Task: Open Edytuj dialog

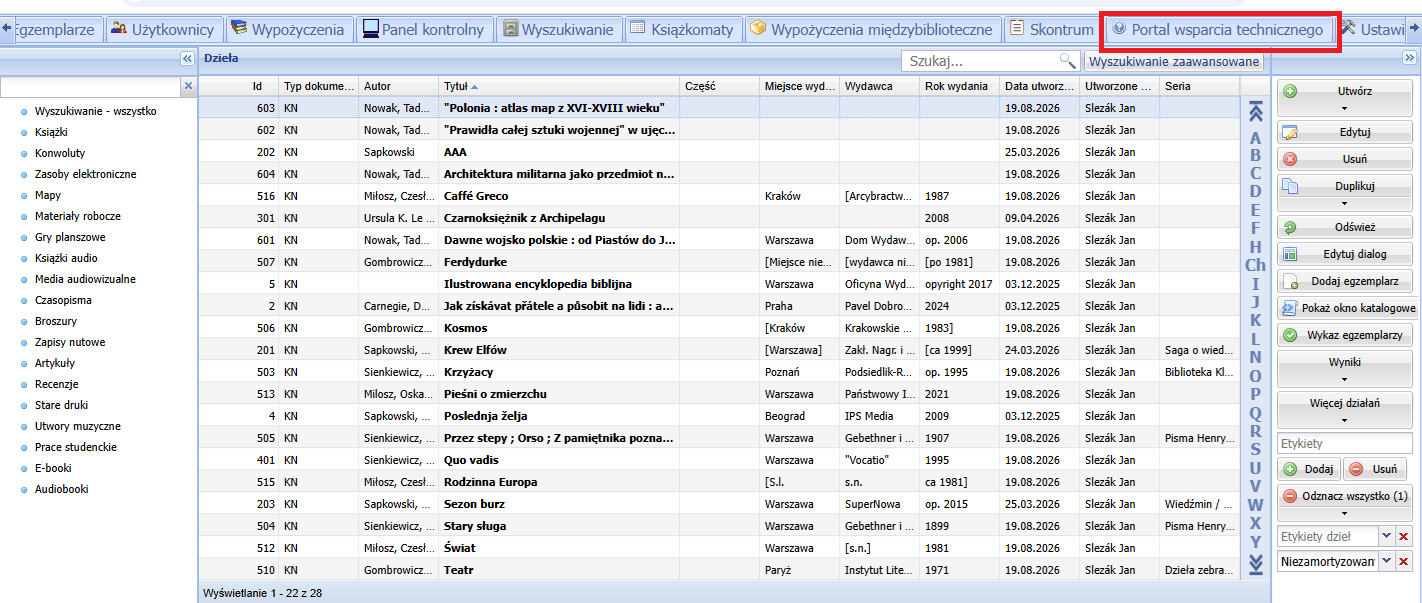Action: point(1345,254)
